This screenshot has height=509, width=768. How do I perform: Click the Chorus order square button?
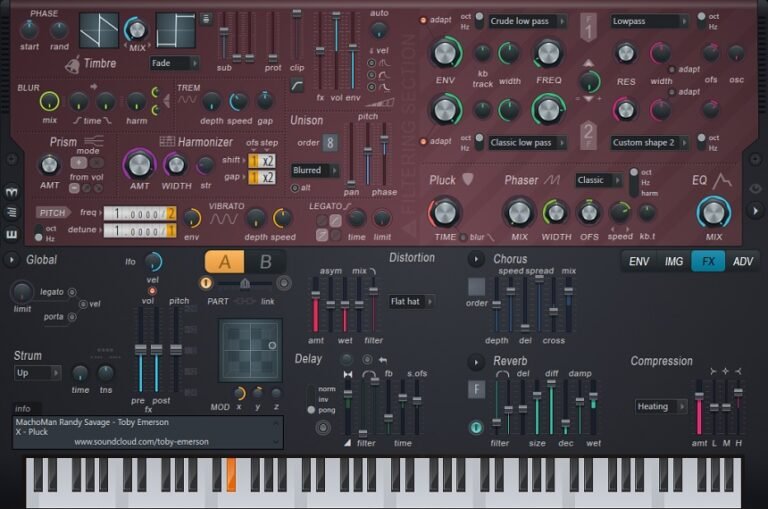(x=476, y=287)
